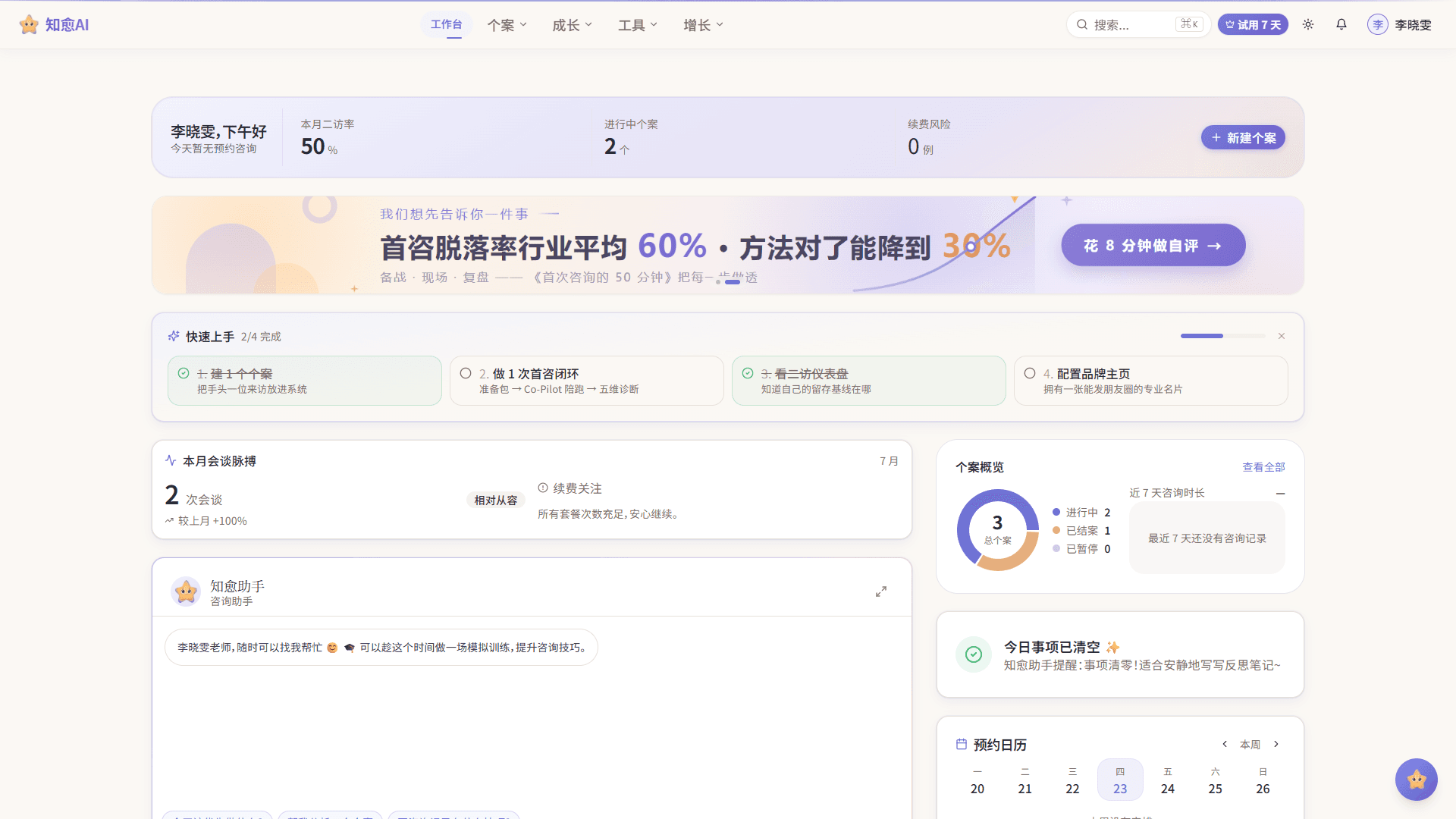Toggle the light/dark theme sun icon
Screen dimensions: 1456x819
(x=1308, y=24)
